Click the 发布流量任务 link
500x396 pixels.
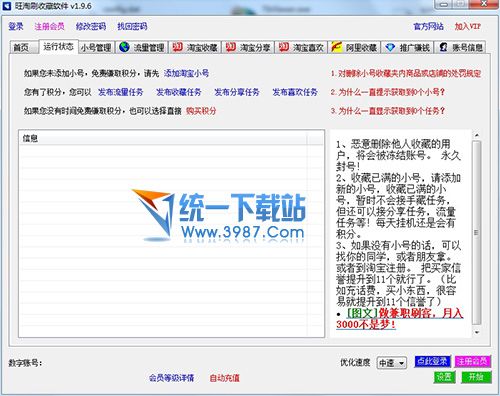click(121, 92)
